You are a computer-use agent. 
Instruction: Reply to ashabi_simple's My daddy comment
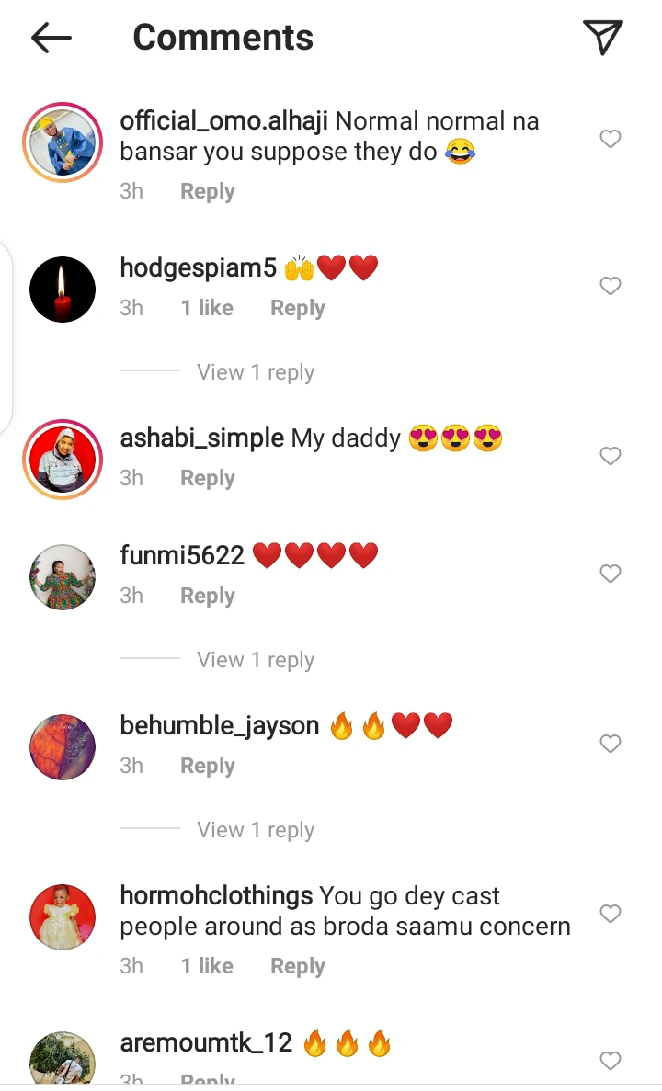coord(207,478)
